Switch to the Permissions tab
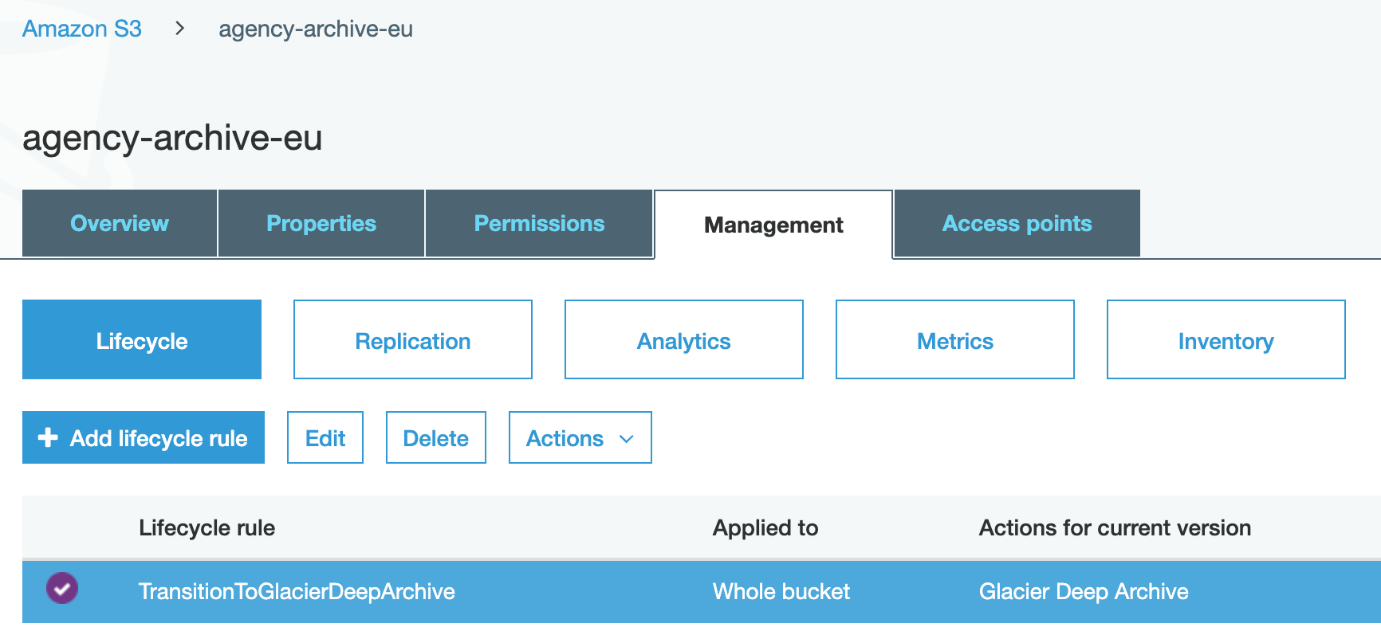The height and width of the screenshot is (631, 1381). (539, 223)
